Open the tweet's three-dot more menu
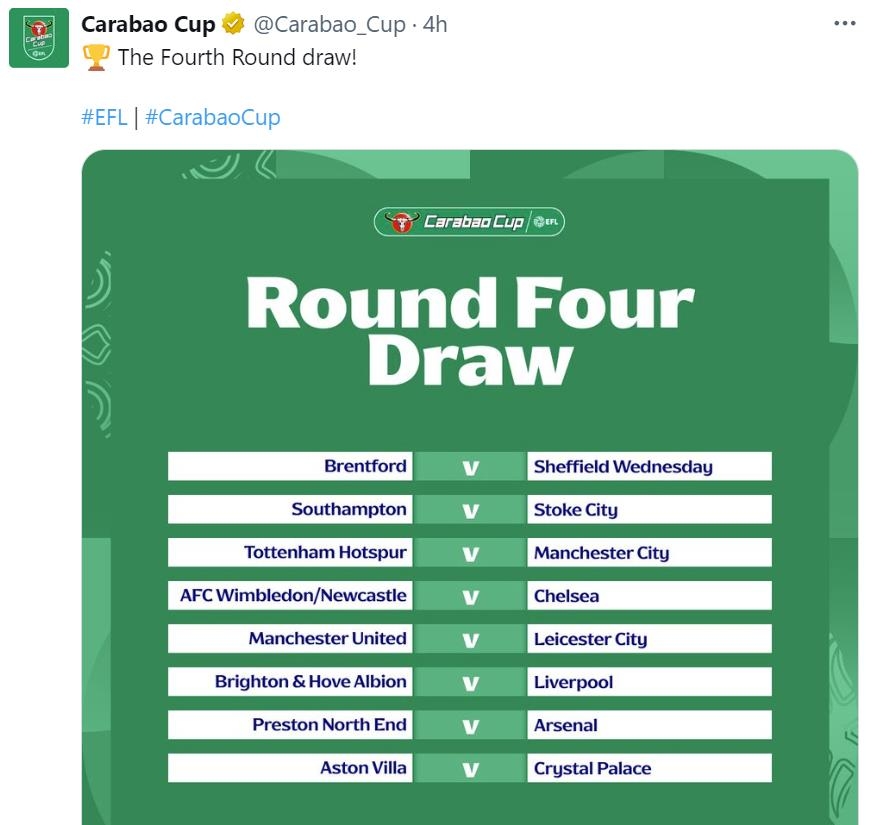 (x=845, y=23)
